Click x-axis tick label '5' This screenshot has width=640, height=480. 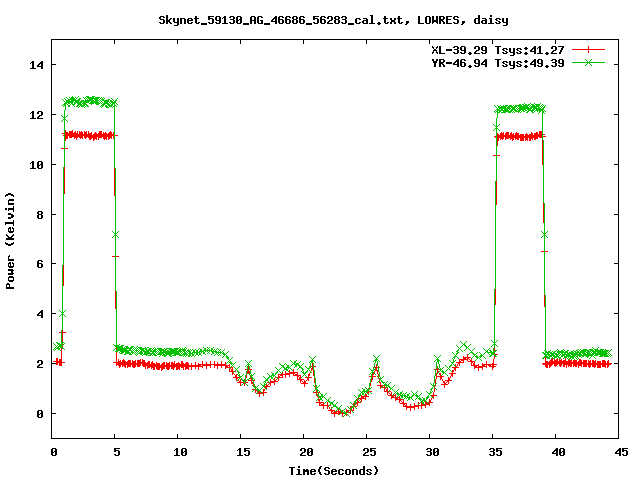[x=117, y=452]
